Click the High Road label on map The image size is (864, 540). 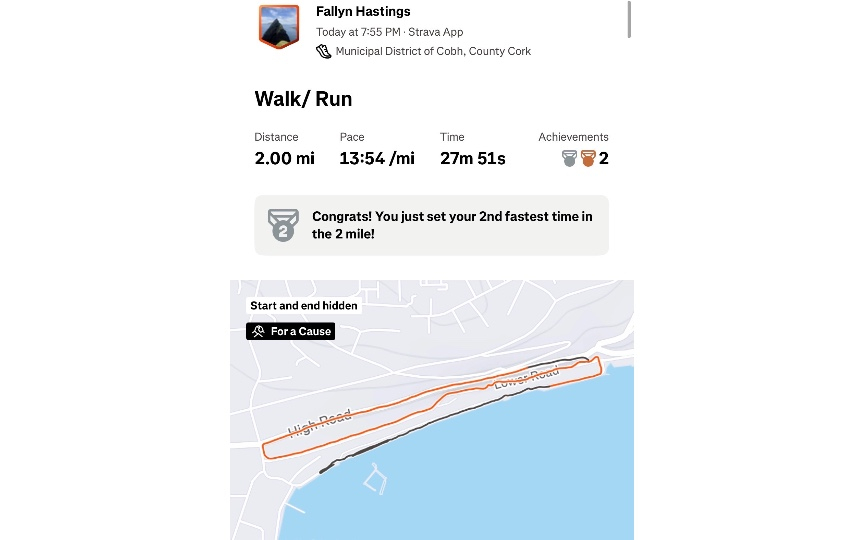coord(320,423)
